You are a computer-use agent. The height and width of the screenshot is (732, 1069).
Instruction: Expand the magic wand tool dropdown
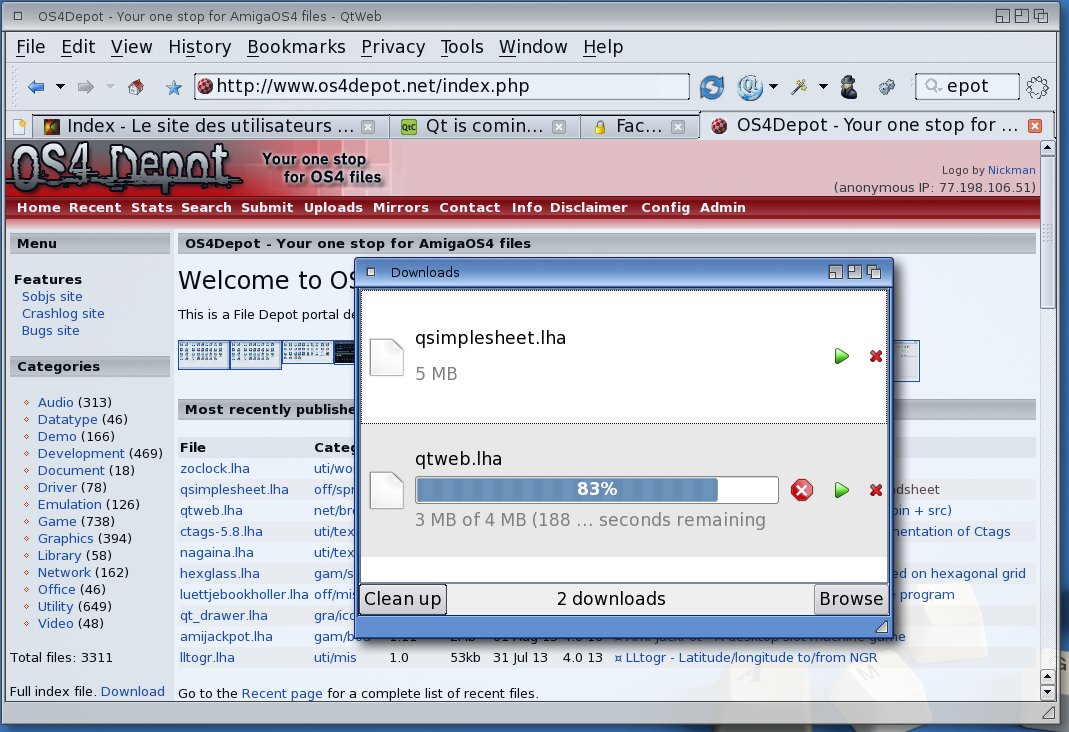[x=823, y=87]
